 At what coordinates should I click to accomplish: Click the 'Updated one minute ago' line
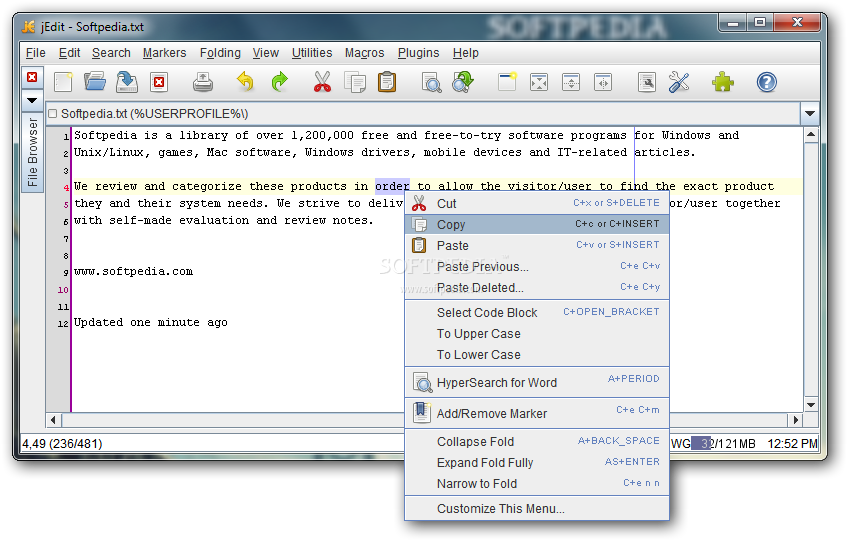(151, 322)
